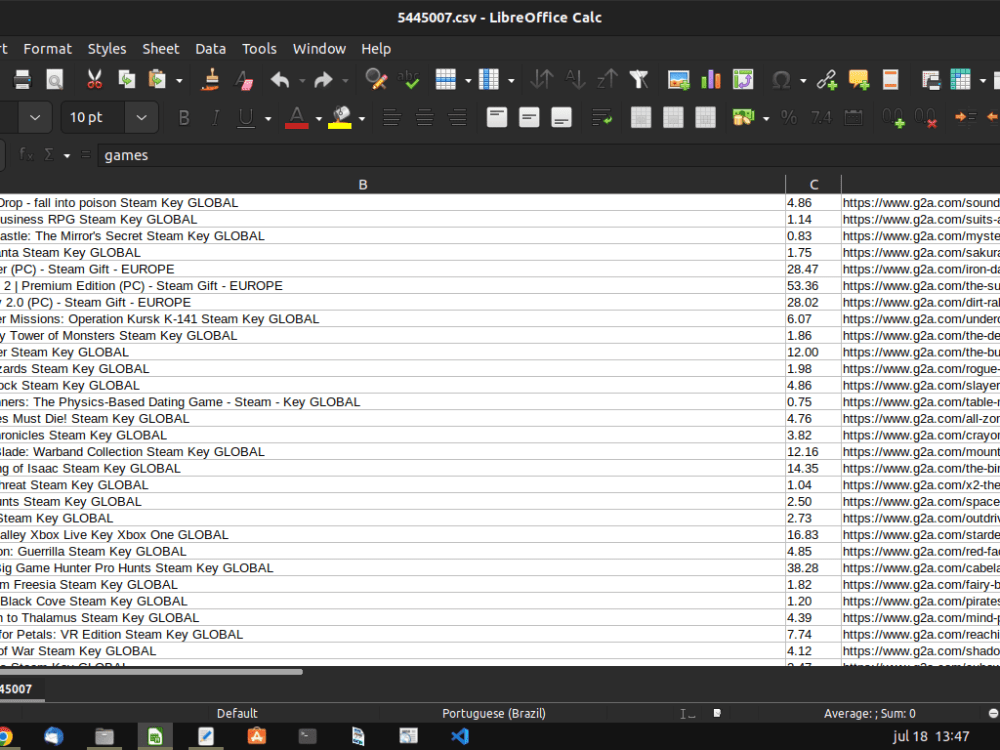This screenshot has height=750, width=1000.
Task: Open Find and Replace icon
Action: point(376,80)
